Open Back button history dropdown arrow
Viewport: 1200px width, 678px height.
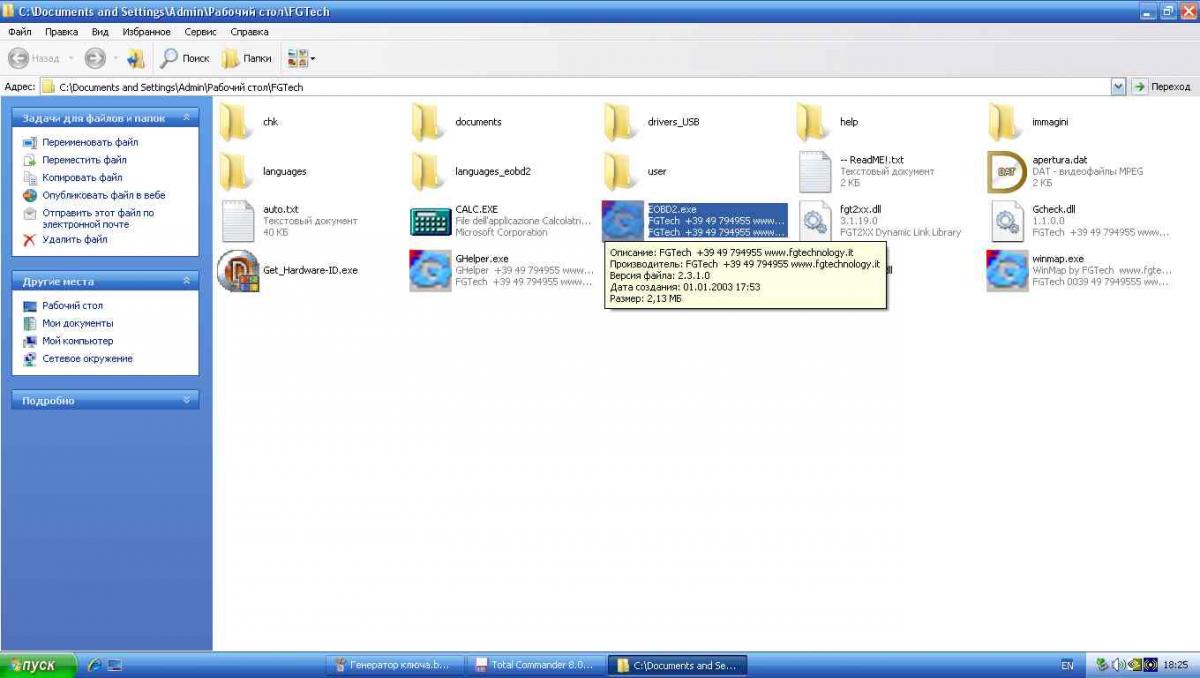(70, 59)
